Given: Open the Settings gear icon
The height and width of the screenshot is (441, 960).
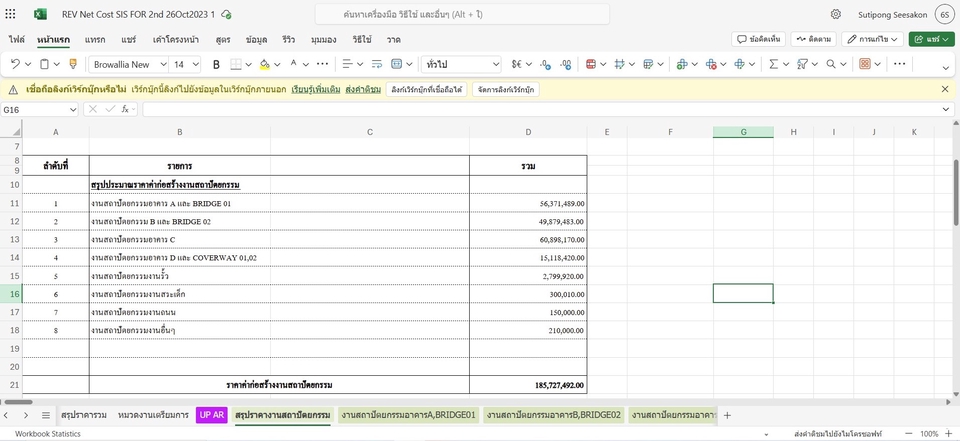Looking at the screenshot, I should [x=835, y=14].
